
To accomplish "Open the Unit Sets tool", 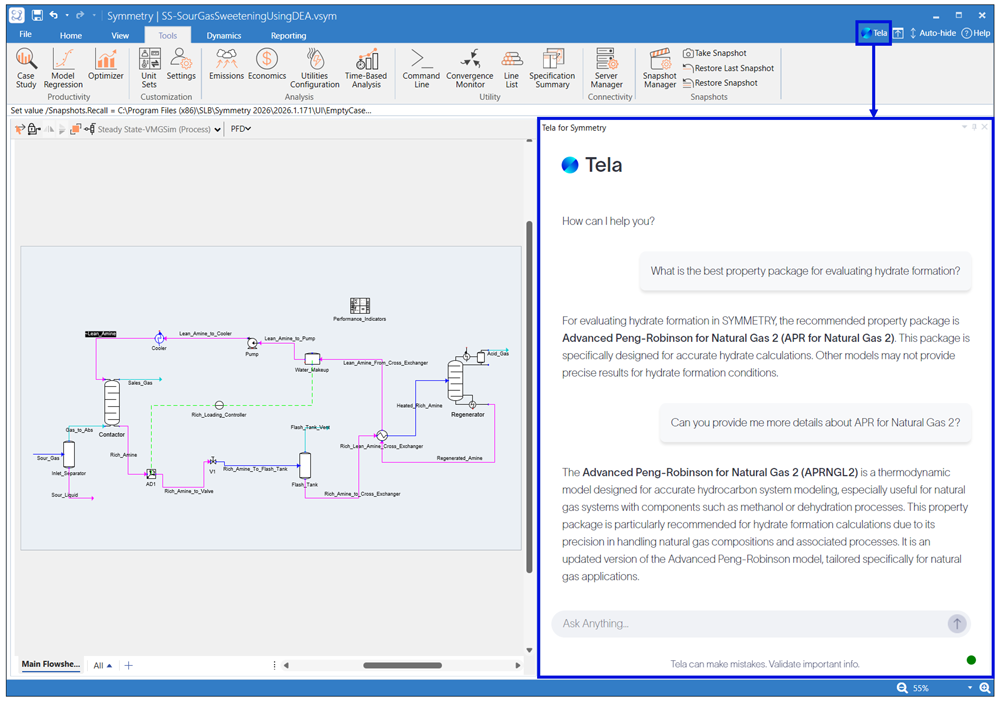I will tap(149, 68).
